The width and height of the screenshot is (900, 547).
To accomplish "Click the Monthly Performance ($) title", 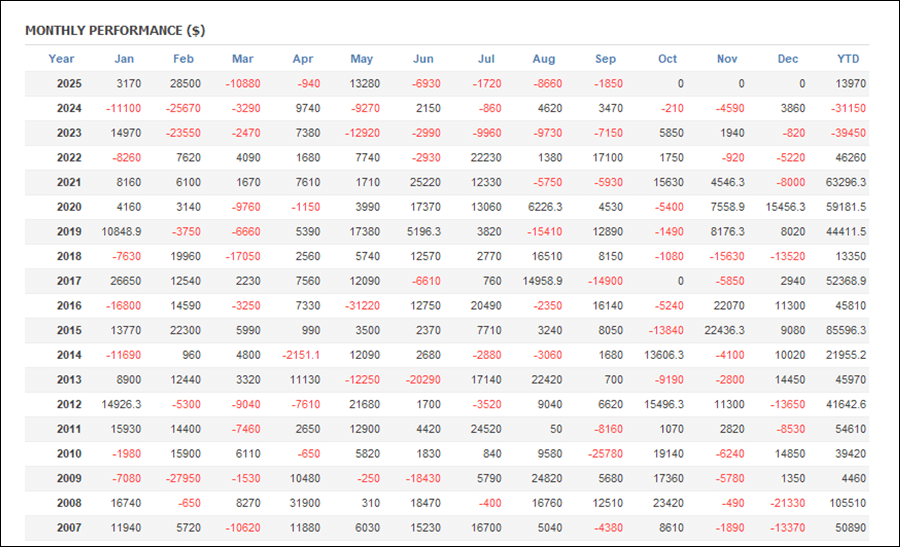I will (x=115, y=30).
